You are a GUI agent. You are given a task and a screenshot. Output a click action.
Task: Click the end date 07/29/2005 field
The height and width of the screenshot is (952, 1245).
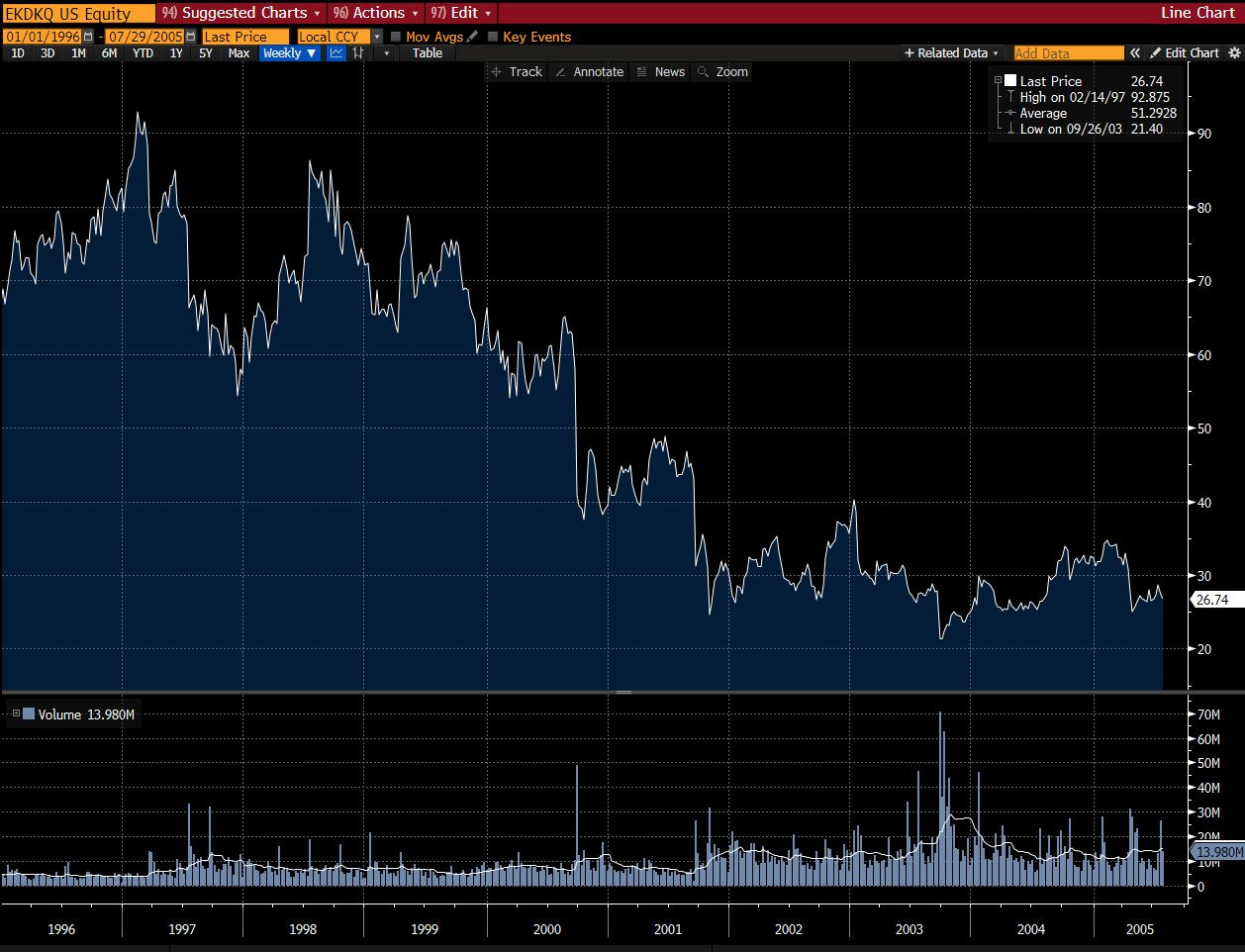pyautogui.click(x=144, y=37)
